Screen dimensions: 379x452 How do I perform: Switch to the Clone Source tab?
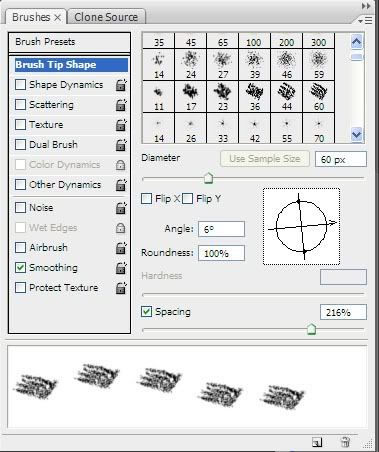106,17
